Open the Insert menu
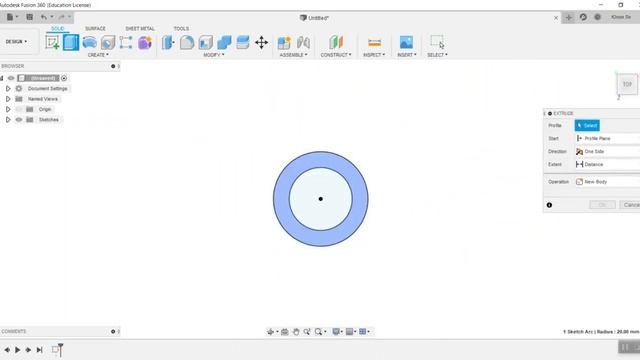 407,55
